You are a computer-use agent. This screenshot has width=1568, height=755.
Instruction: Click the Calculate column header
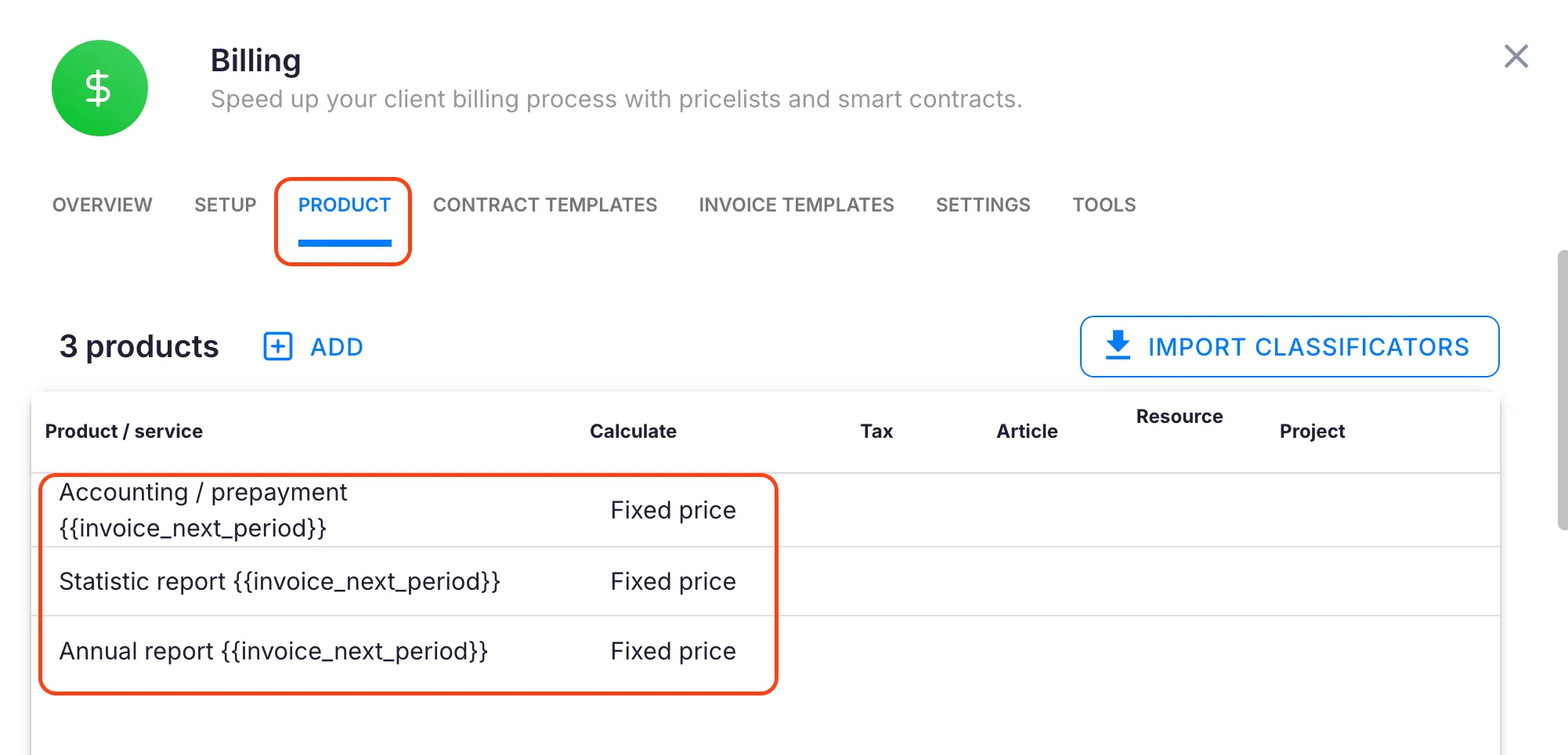pyautogui.click(x=632, y=431)
